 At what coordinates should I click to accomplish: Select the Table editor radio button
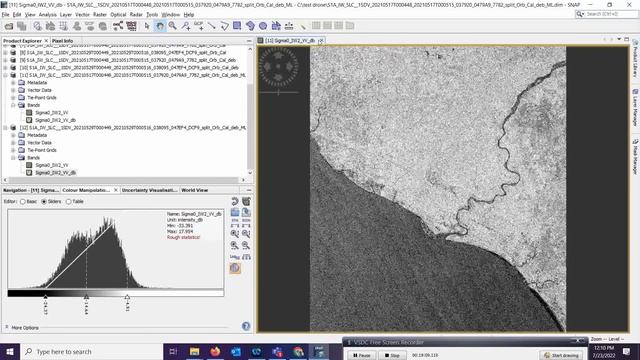point(69,202)
